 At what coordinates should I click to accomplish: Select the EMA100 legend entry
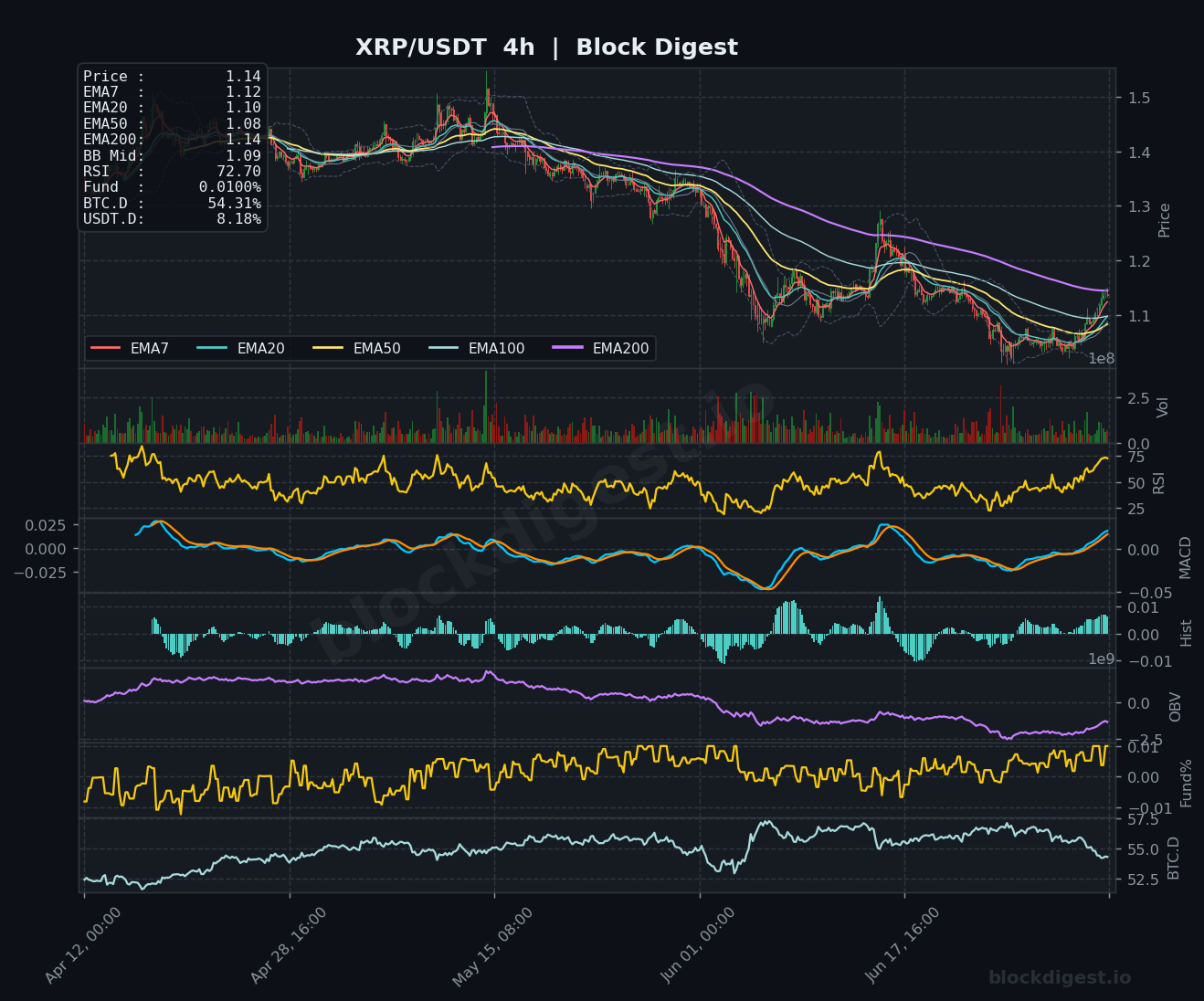pos(476,348)
